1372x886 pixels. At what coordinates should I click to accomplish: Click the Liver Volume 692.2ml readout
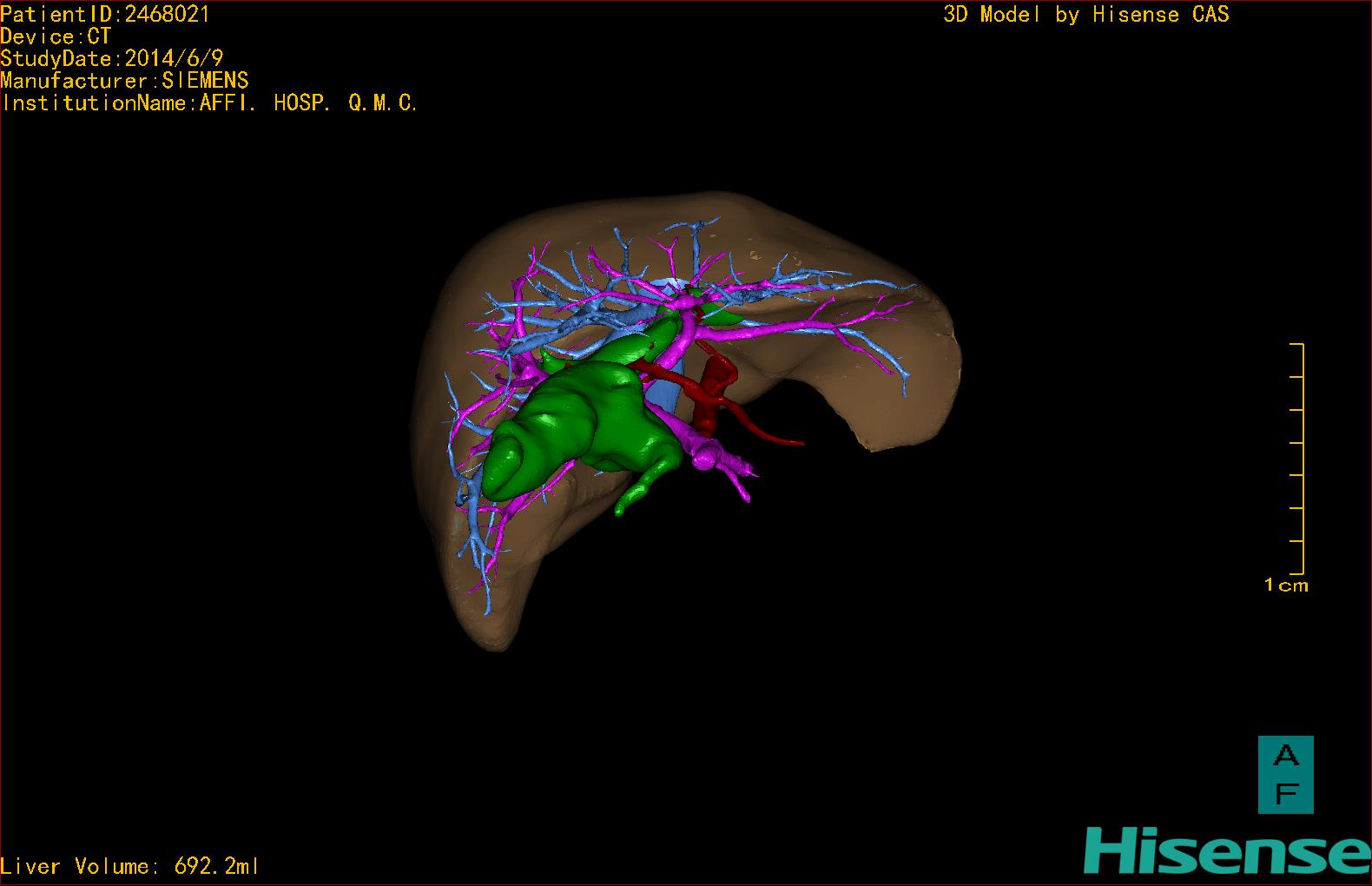130,866
